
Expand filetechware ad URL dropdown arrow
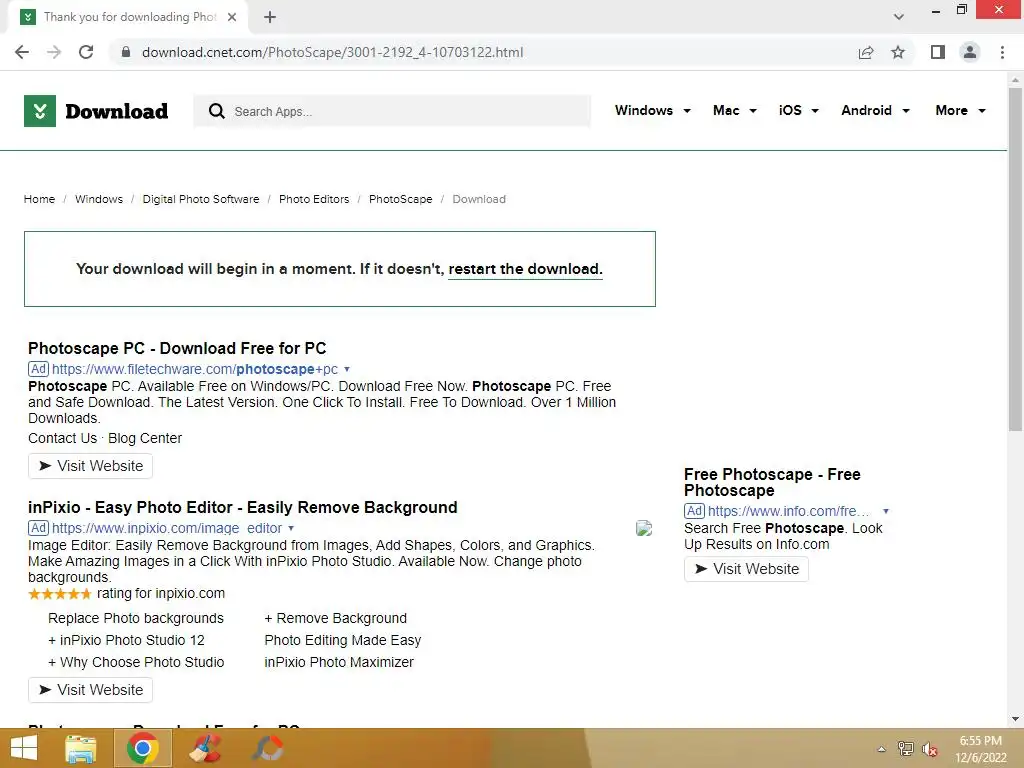[347, 369]
